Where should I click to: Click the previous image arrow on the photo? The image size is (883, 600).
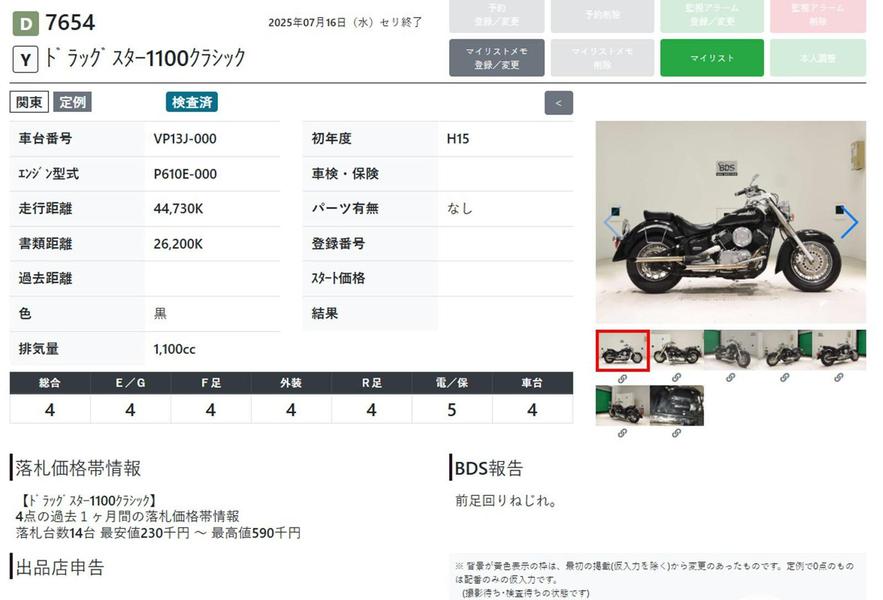(610, 222)
